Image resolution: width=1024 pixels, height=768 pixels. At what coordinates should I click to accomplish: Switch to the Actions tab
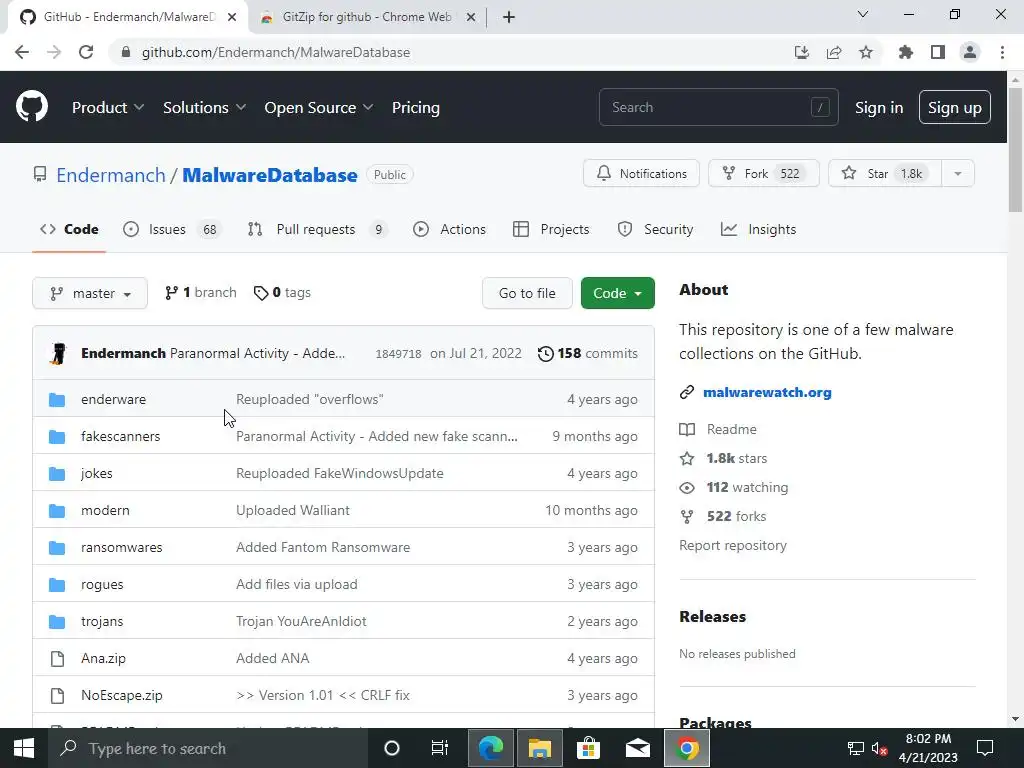tap(449, 229)
